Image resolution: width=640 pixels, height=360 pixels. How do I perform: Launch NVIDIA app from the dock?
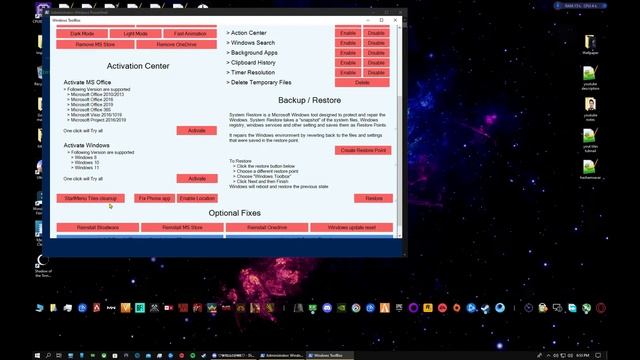(x=341, y=308)
